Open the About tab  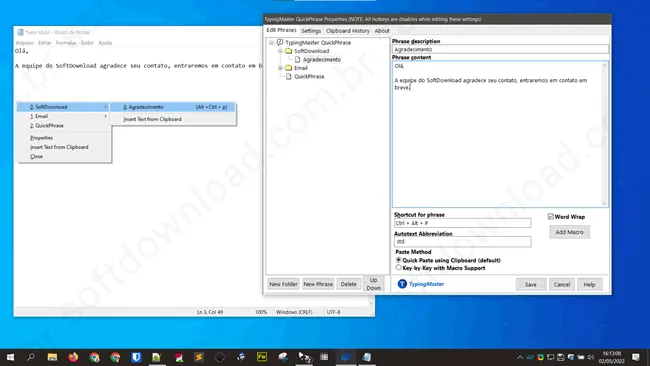tap(382, 31)
